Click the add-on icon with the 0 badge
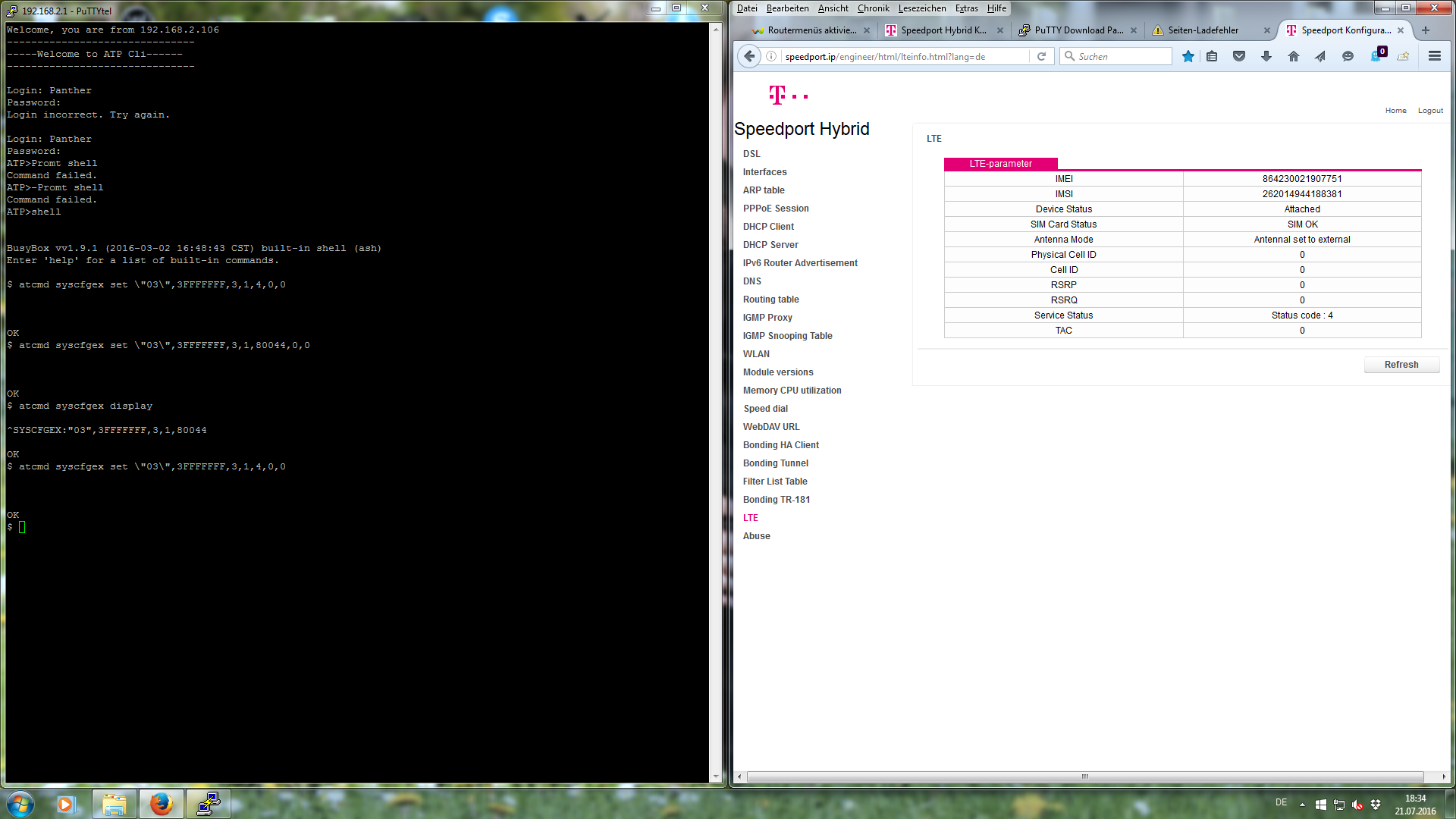This screenshot has width=1456, height=819. click(x=1378, y=55)
